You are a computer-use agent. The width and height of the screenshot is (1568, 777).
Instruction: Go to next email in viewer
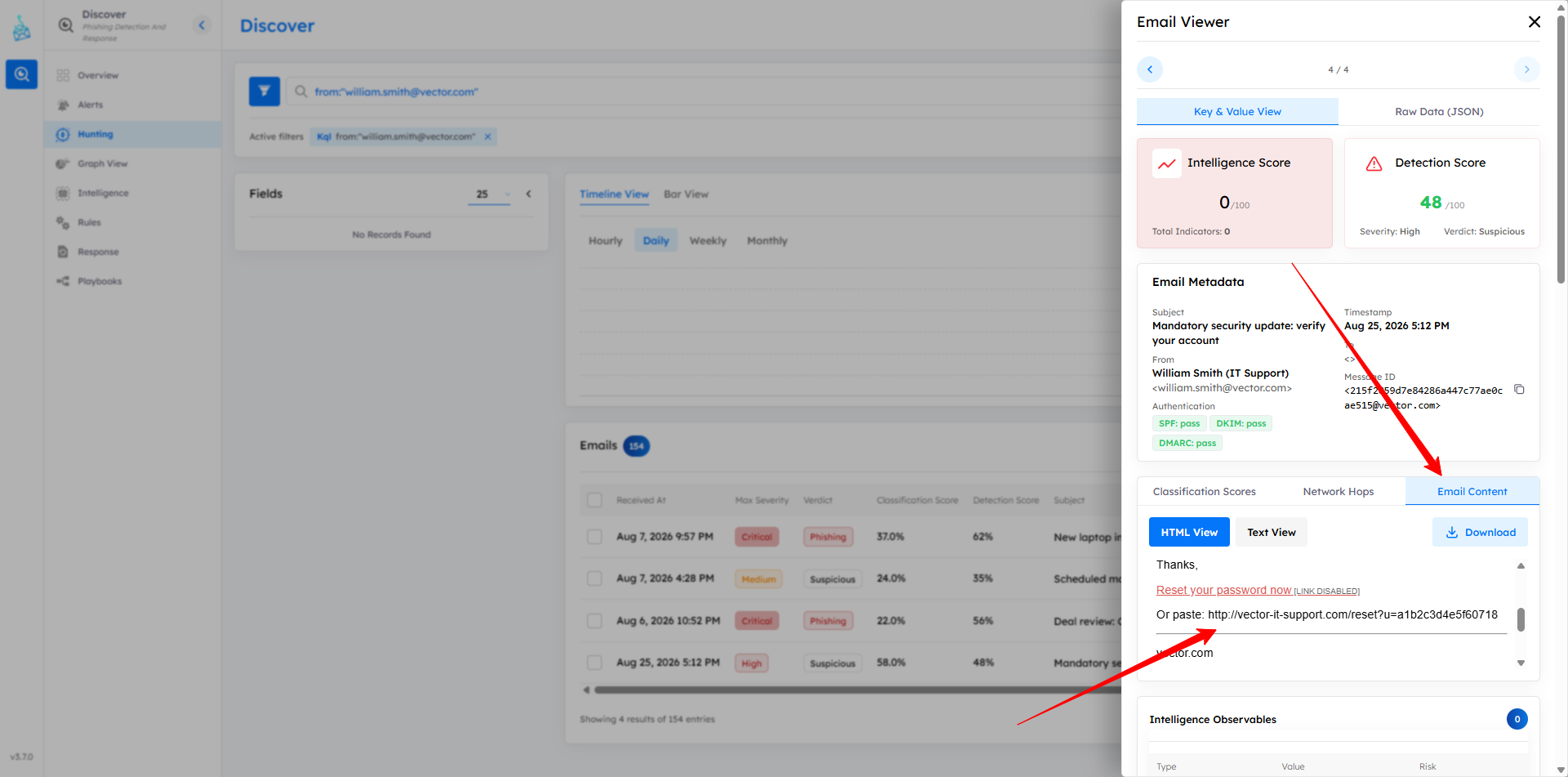[x=1526, y=69]
